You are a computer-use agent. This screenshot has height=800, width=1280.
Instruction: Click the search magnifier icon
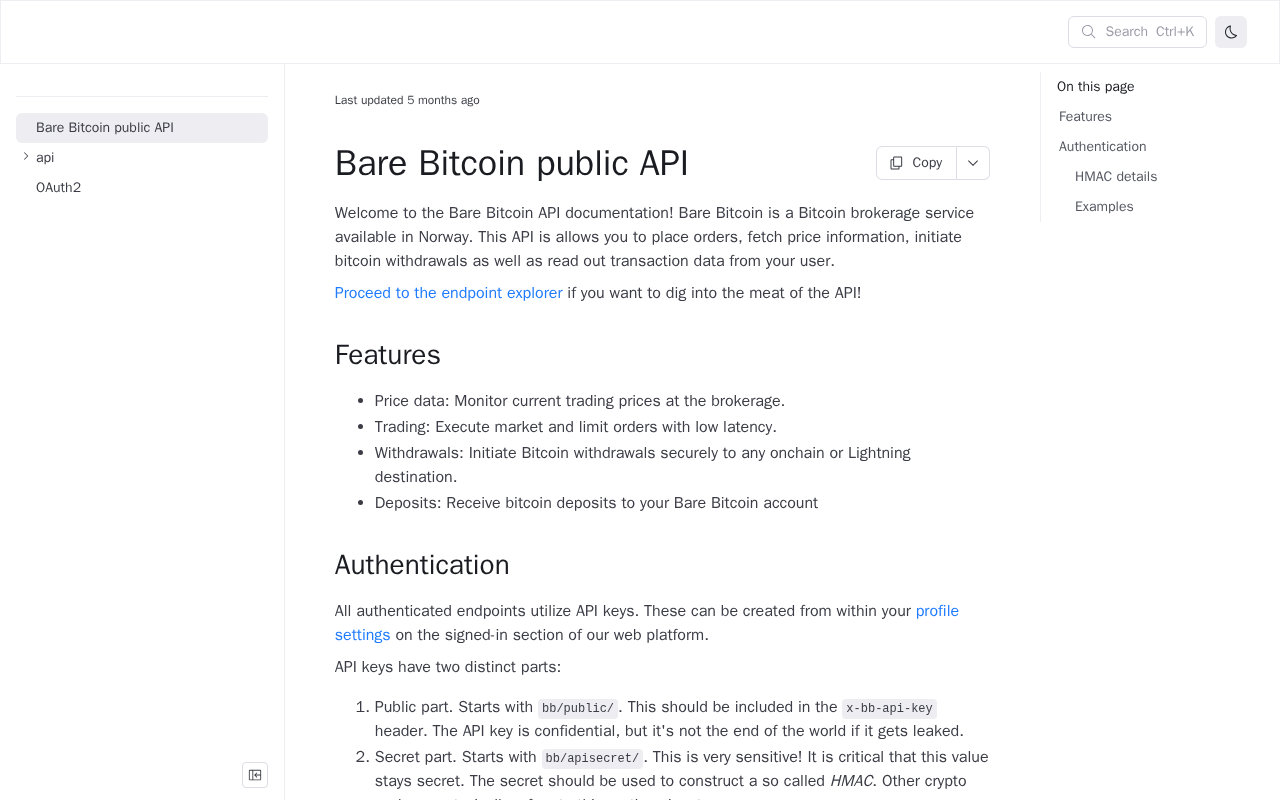(x=1089, y=32)
